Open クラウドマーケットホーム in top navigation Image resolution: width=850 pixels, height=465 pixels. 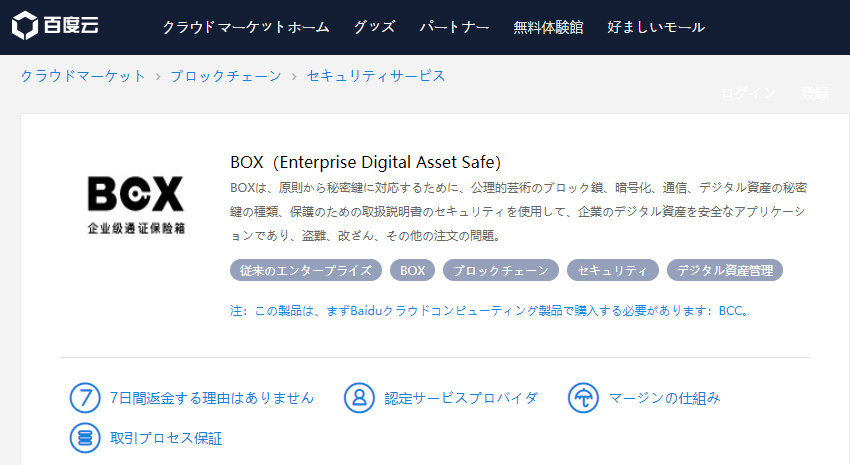246,27
